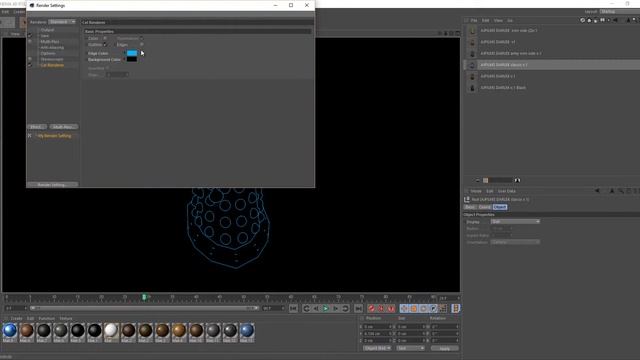
Task: Select the first blue material sphere
Action: click(x=10, y=331)
